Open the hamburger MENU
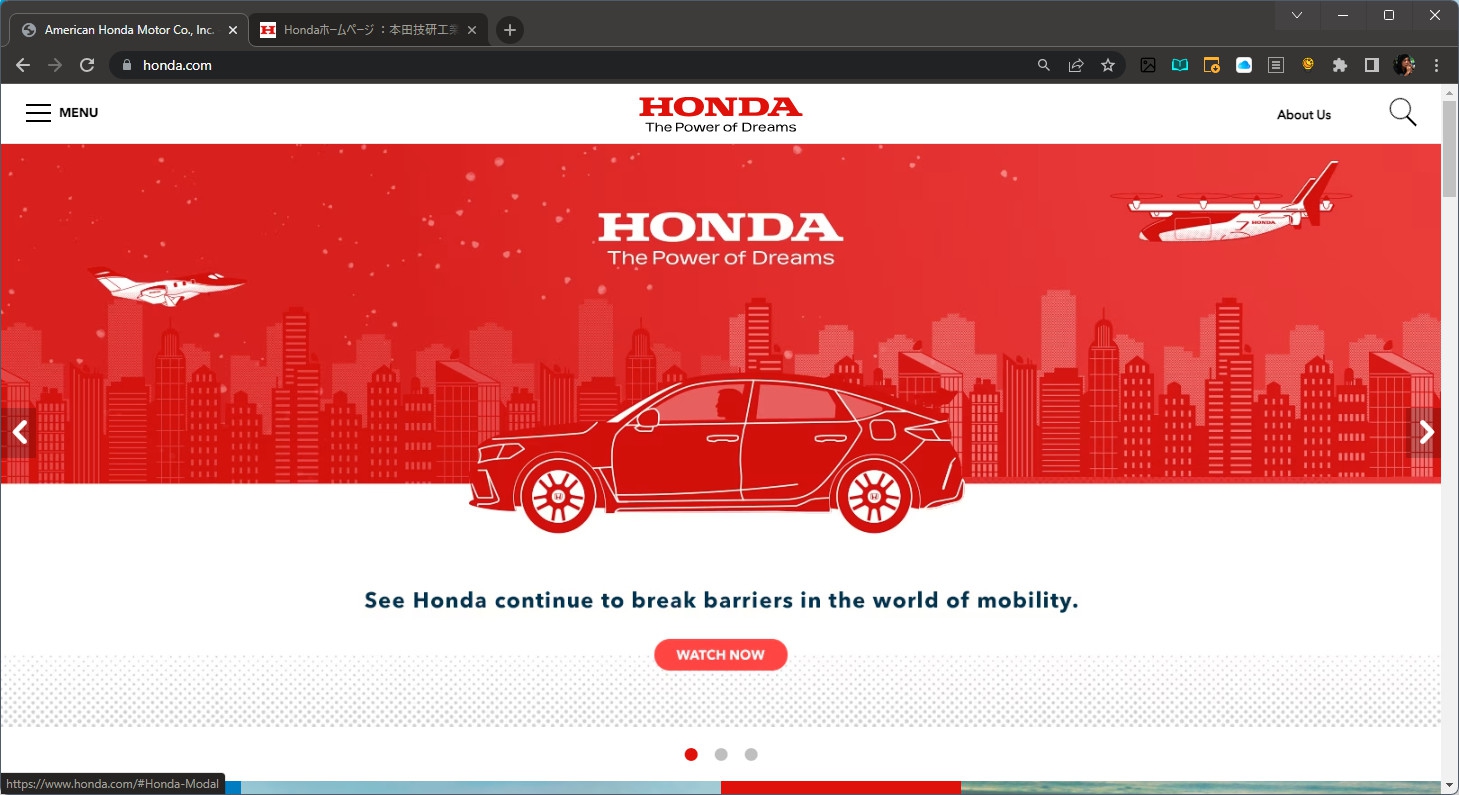Screen dimensions: 1459x795 click(62, 113)
